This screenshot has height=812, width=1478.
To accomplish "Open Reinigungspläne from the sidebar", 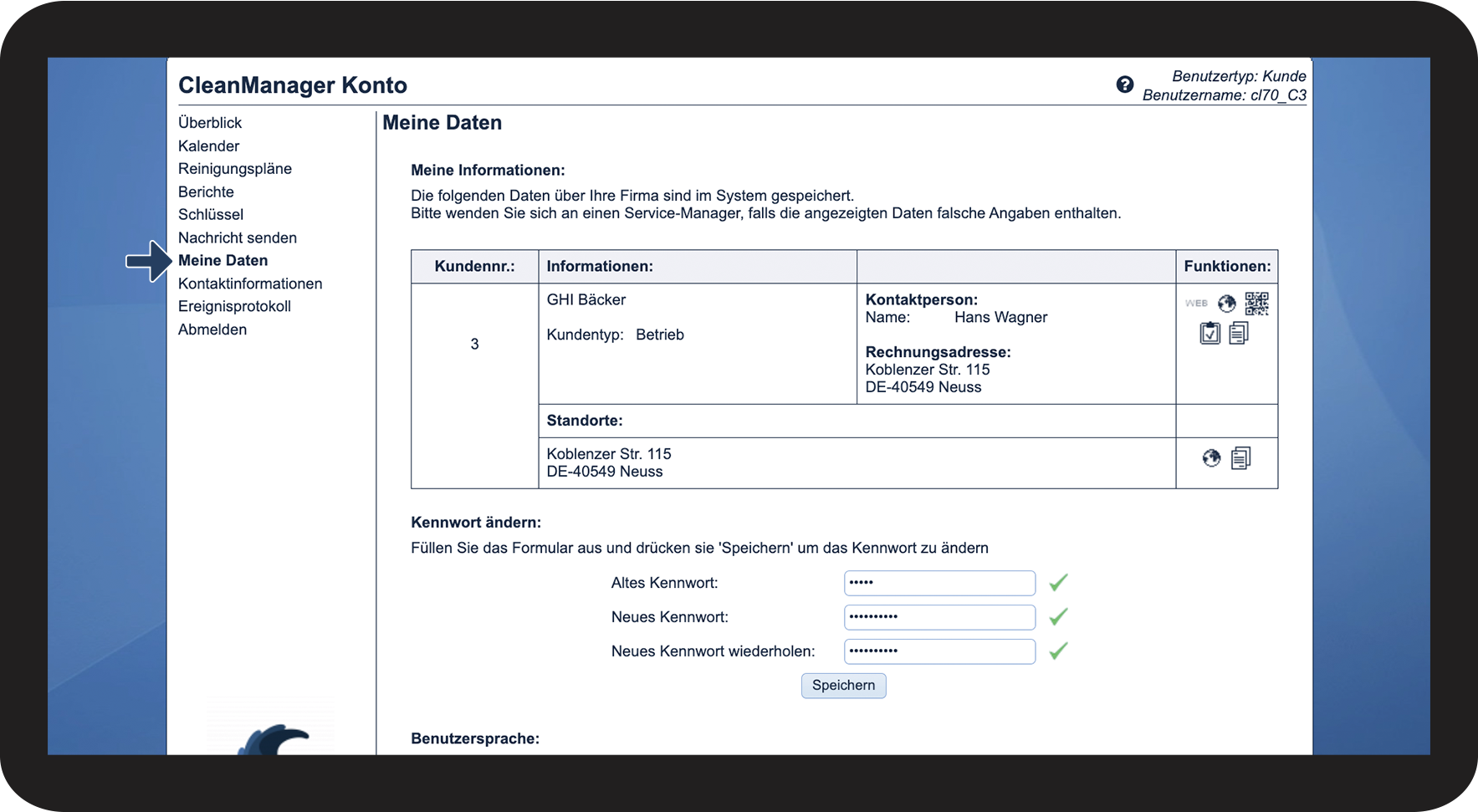I will pyautogui.click(x=235, y=169).
